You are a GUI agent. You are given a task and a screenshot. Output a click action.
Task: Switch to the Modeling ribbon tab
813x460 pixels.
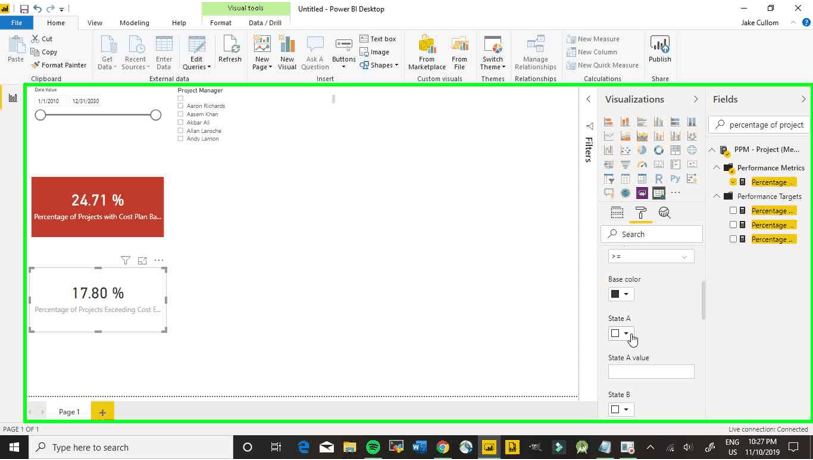134,23
